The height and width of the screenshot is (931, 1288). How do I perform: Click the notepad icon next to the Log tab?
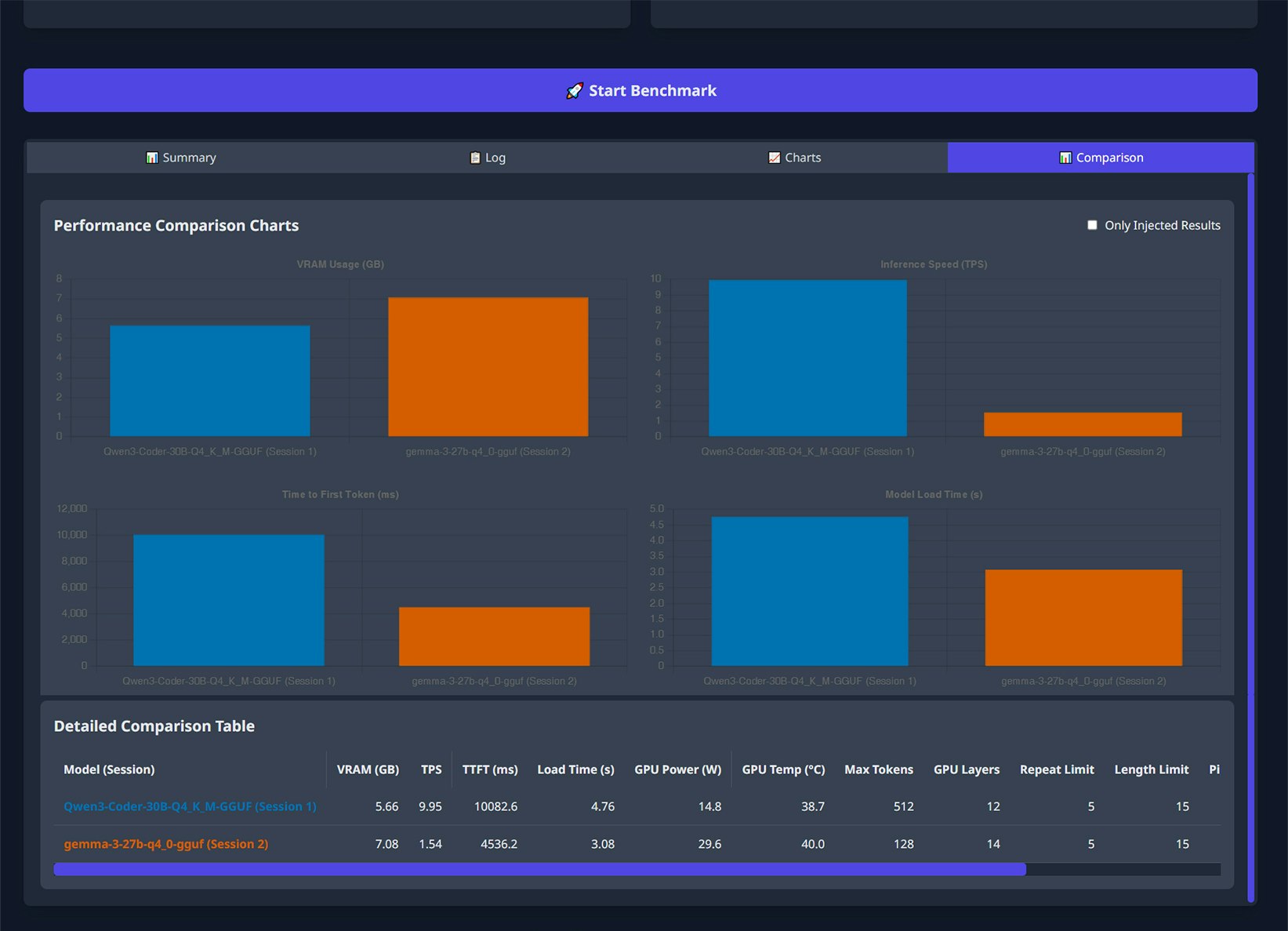click(474, 157)
